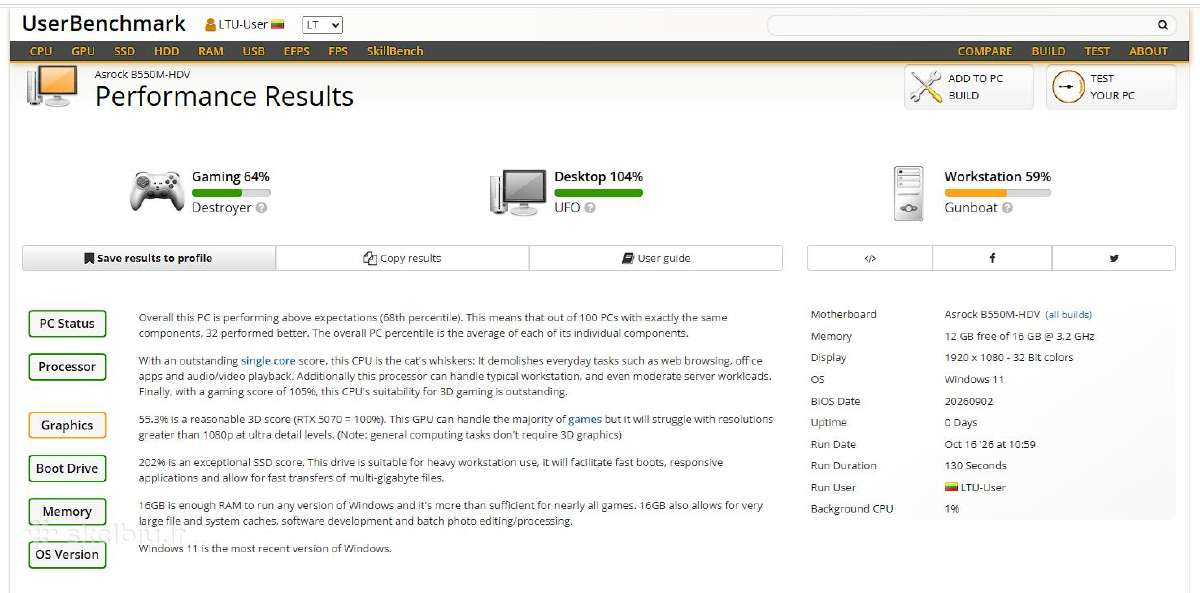Viewport: 1200px width, 593px height.
Task: Go to the TEST page
Action: (x=1098, y=51)
